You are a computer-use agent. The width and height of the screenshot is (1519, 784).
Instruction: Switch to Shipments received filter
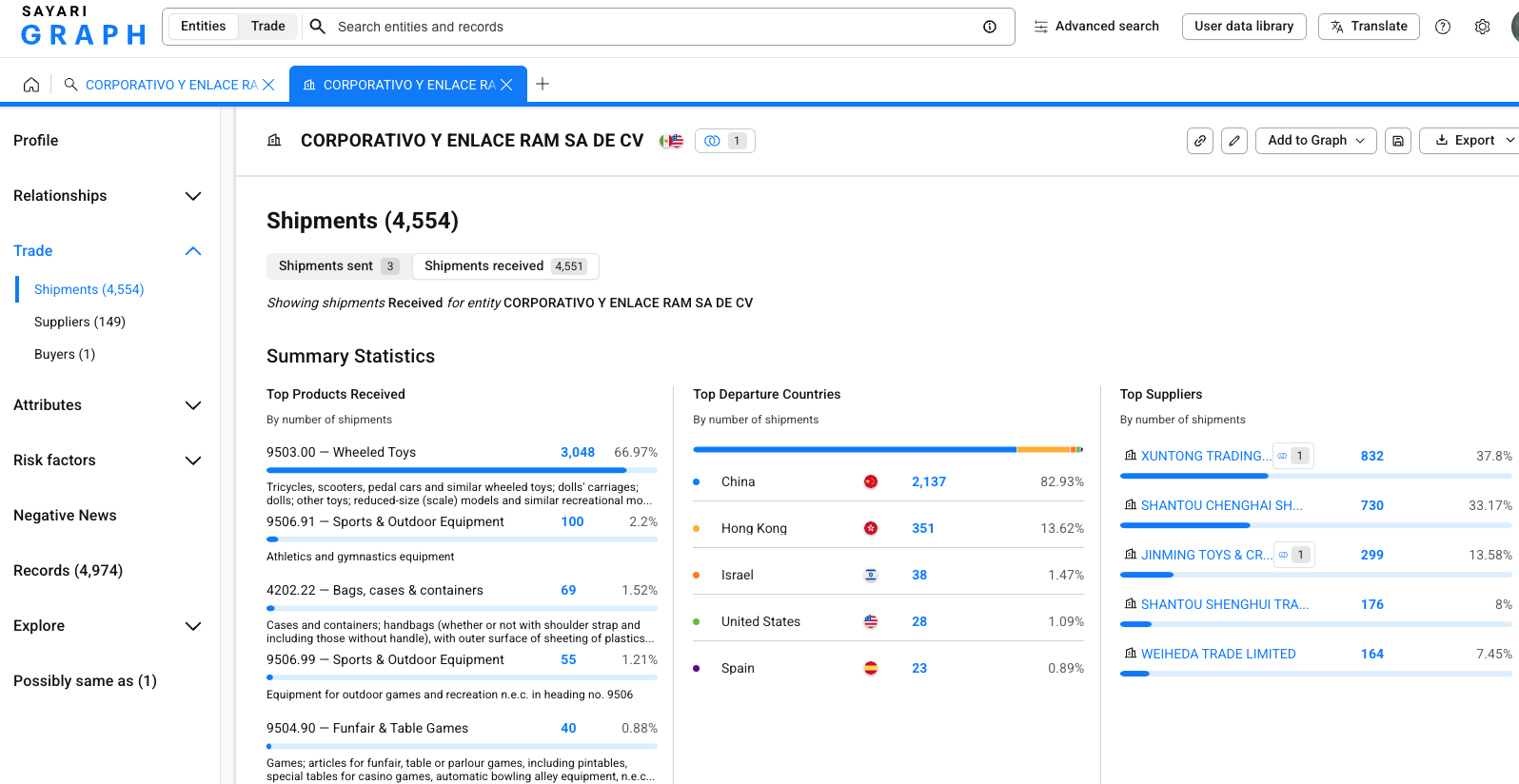(505, 266)
